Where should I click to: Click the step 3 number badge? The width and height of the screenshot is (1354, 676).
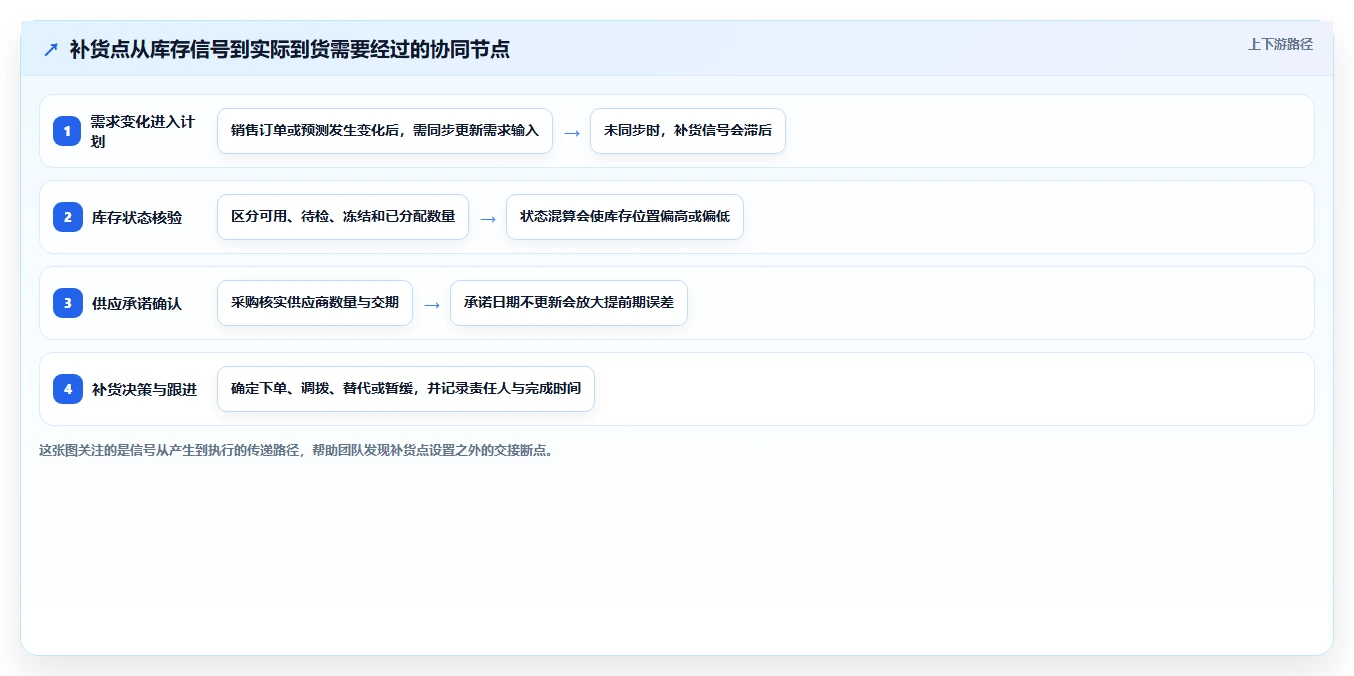[67, 303]
